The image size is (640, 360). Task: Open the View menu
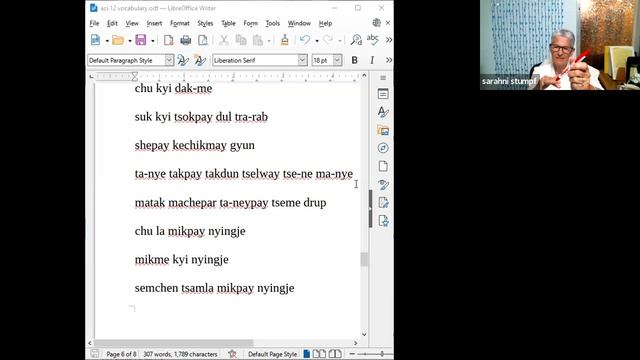click(x=132, y=23)
